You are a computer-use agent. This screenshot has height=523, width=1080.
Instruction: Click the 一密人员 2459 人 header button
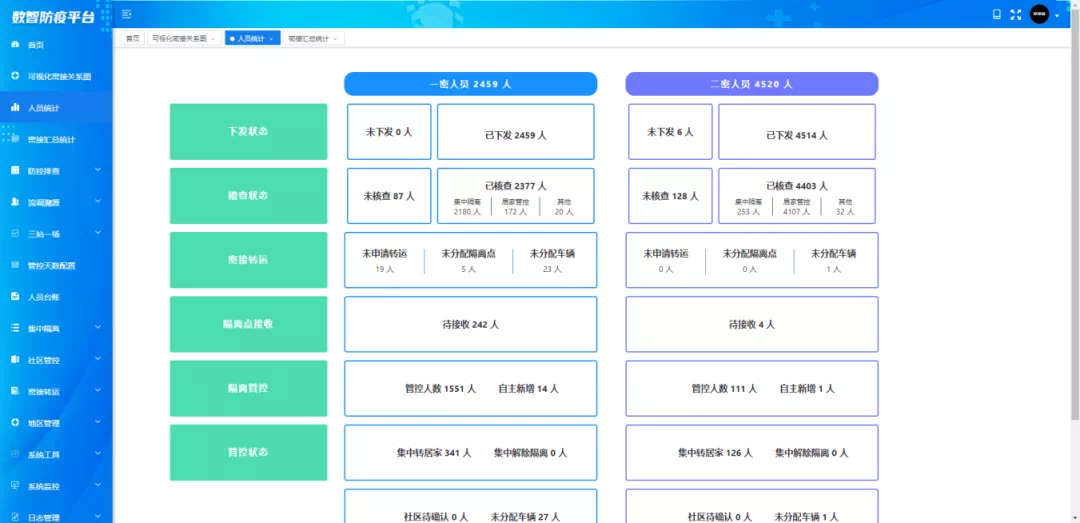pos(470,84)
